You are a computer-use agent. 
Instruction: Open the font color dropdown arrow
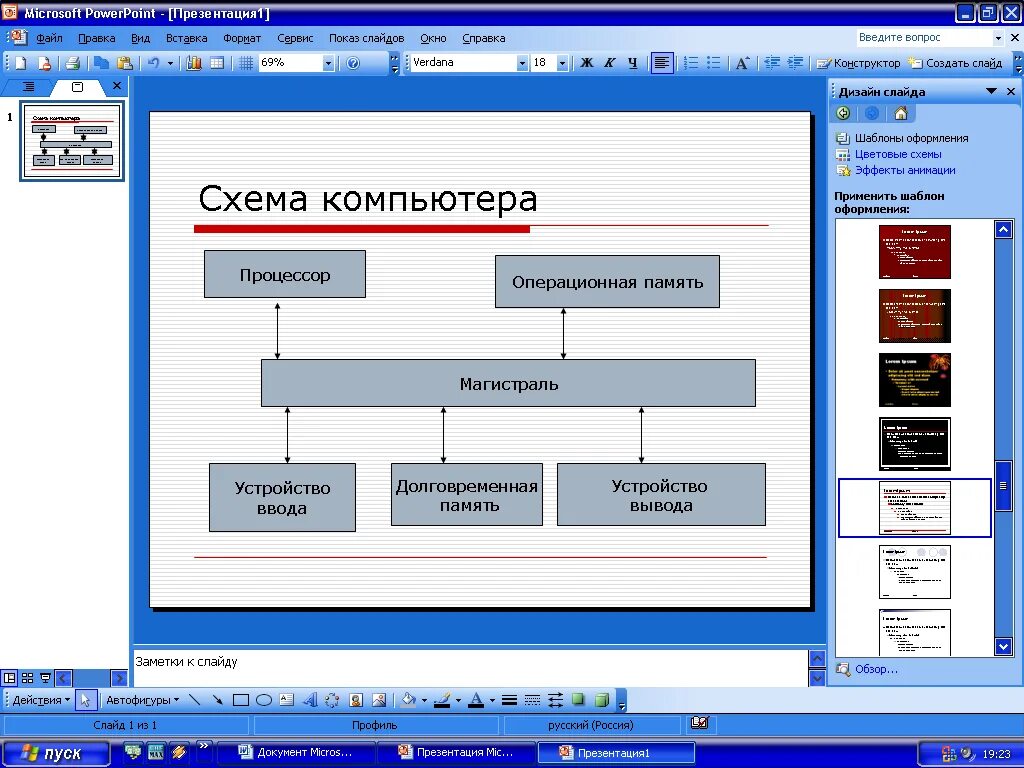[492, 700]
